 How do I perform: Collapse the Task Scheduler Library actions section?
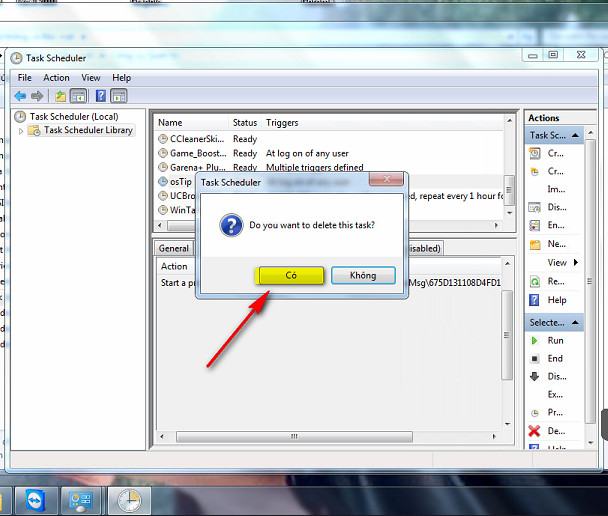pos(576,135)
